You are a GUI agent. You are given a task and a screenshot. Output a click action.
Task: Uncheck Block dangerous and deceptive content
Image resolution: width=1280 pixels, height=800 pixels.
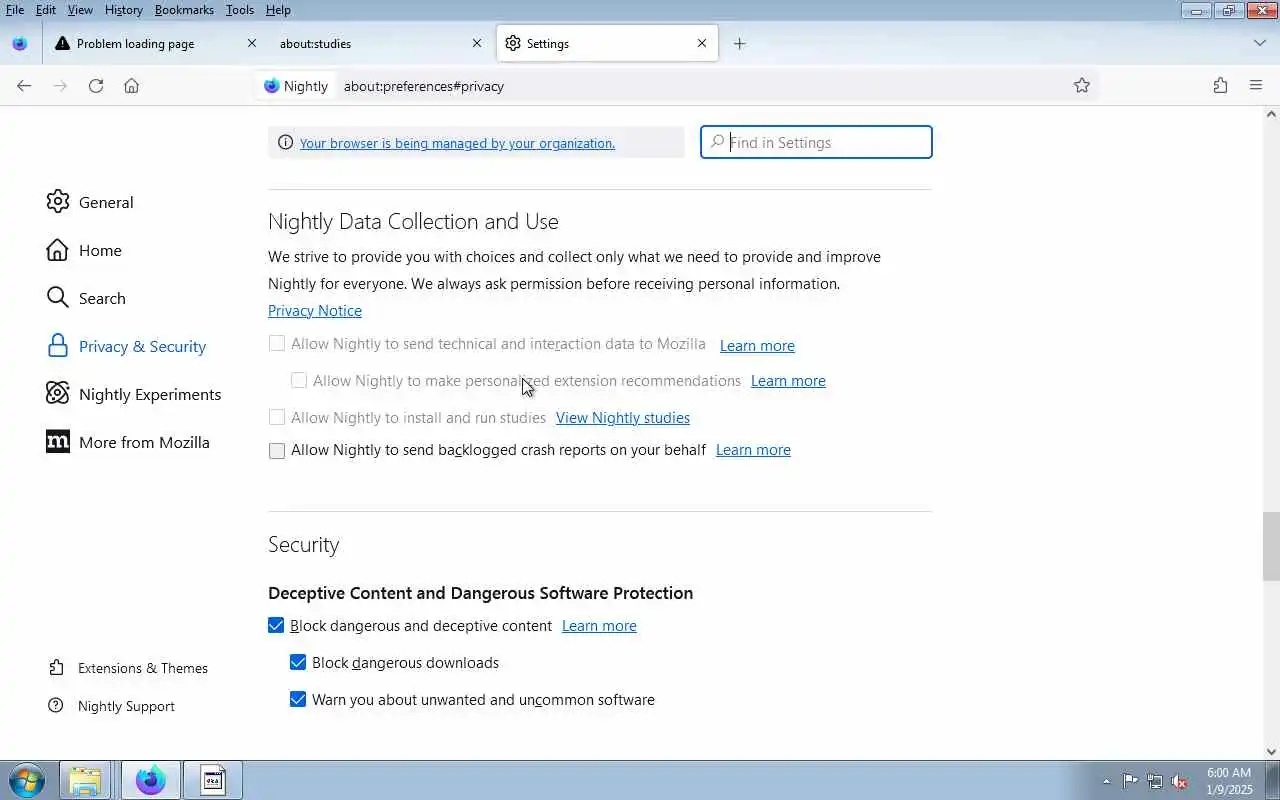coord(276,626)
